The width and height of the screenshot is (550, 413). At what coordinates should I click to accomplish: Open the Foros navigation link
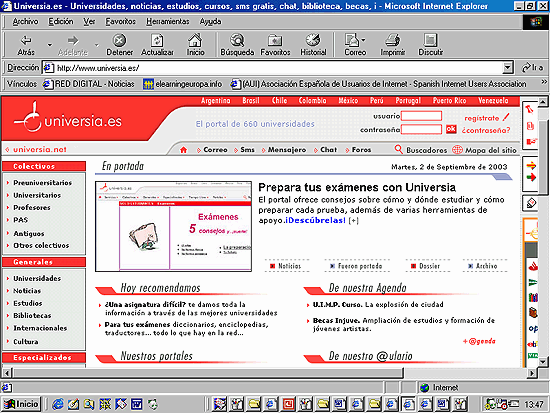361,150
